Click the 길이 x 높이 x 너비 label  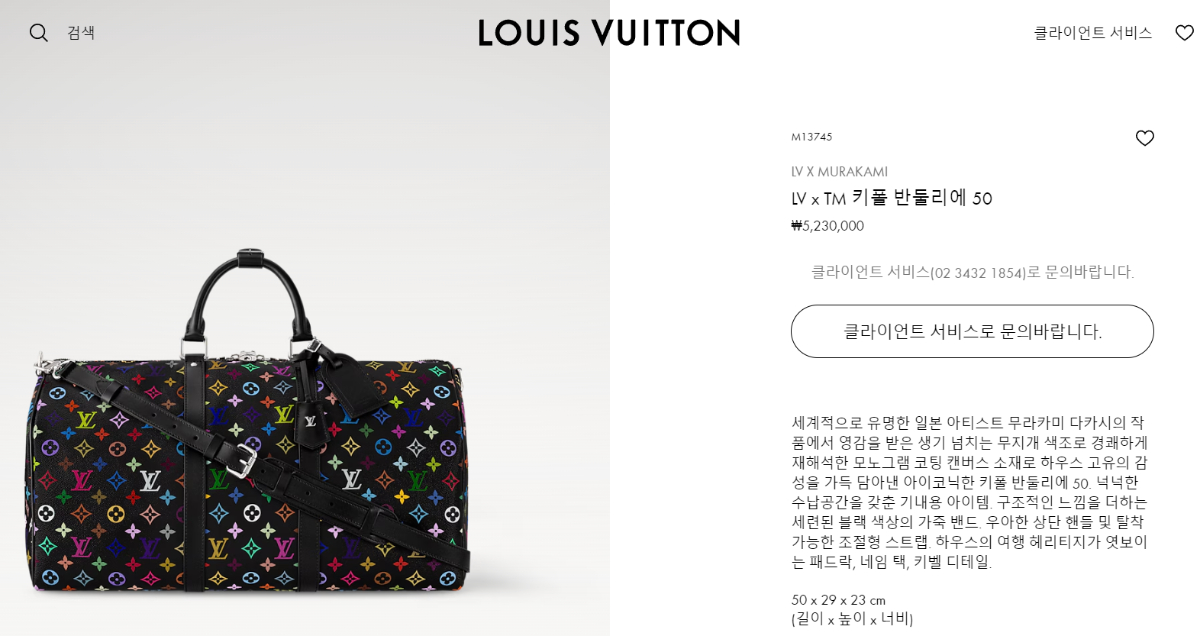pyautogui.click(x=852, y=619)
